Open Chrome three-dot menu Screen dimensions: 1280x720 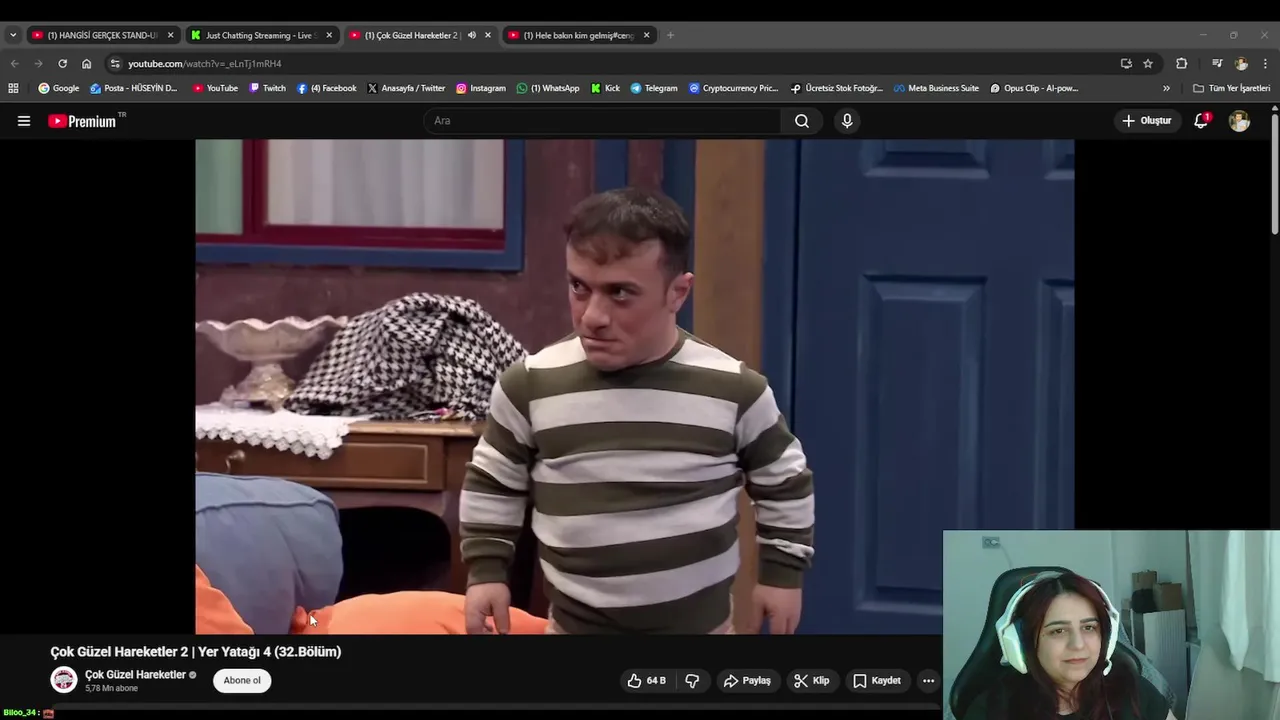click(x=1265, y=63)
